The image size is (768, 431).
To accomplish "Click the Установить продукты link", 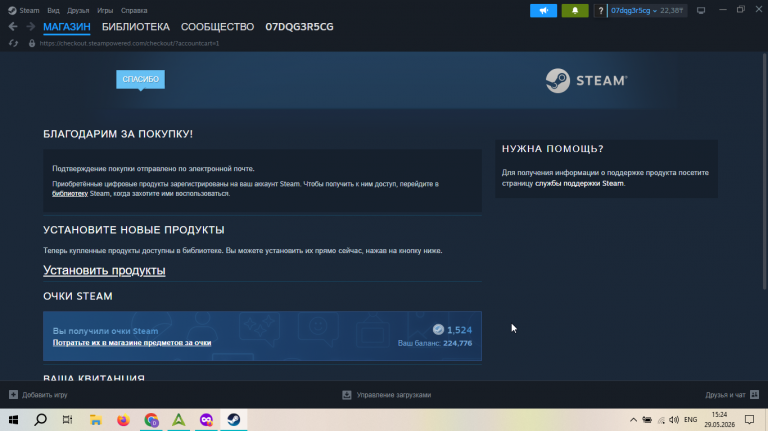I will [x=104, y=270].
